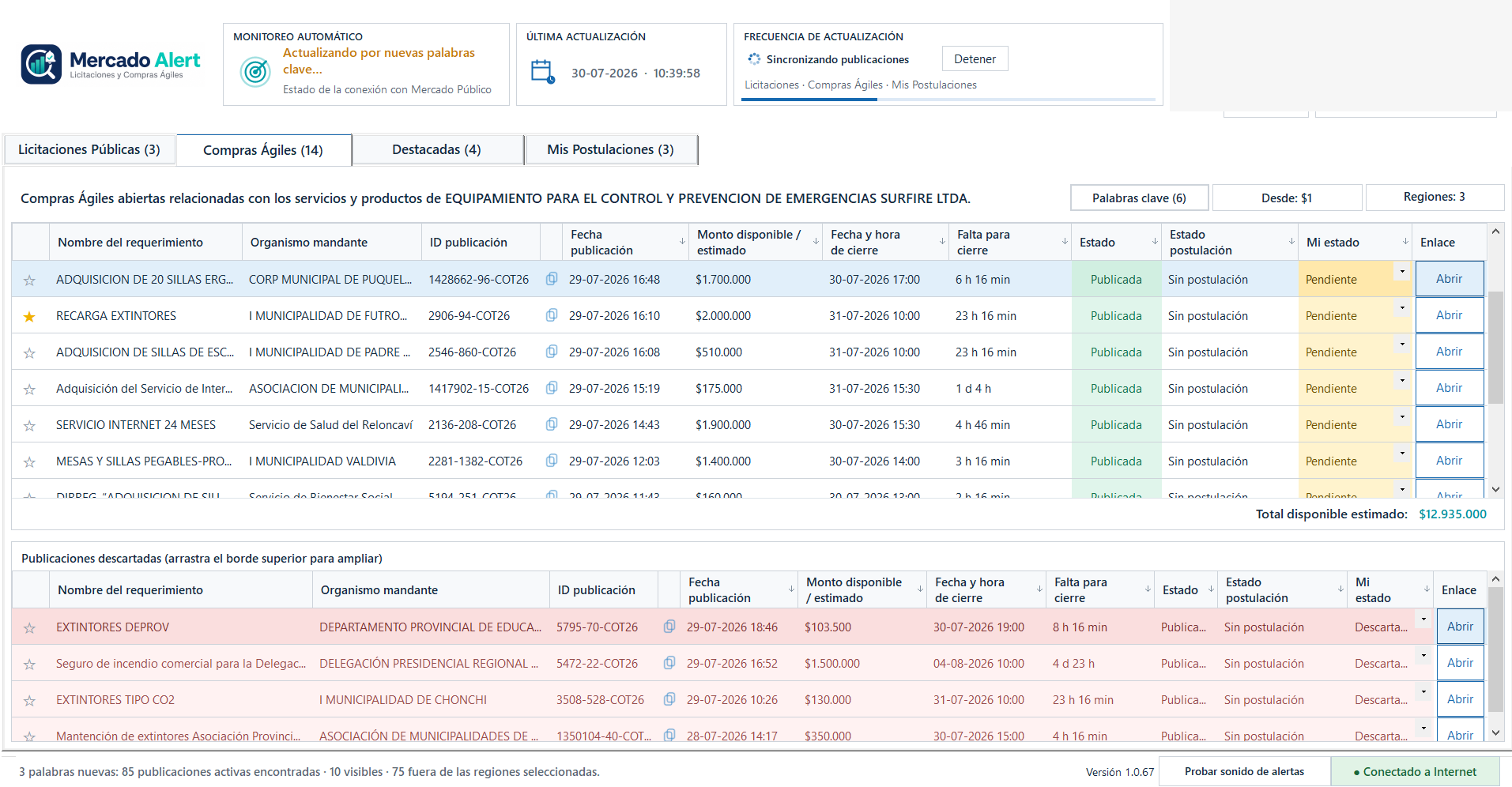The height and width of the screenshot is (787, 1512).
Task: Star the EXTINTORES TIPO CO2 row
Action: coord(29,701)
